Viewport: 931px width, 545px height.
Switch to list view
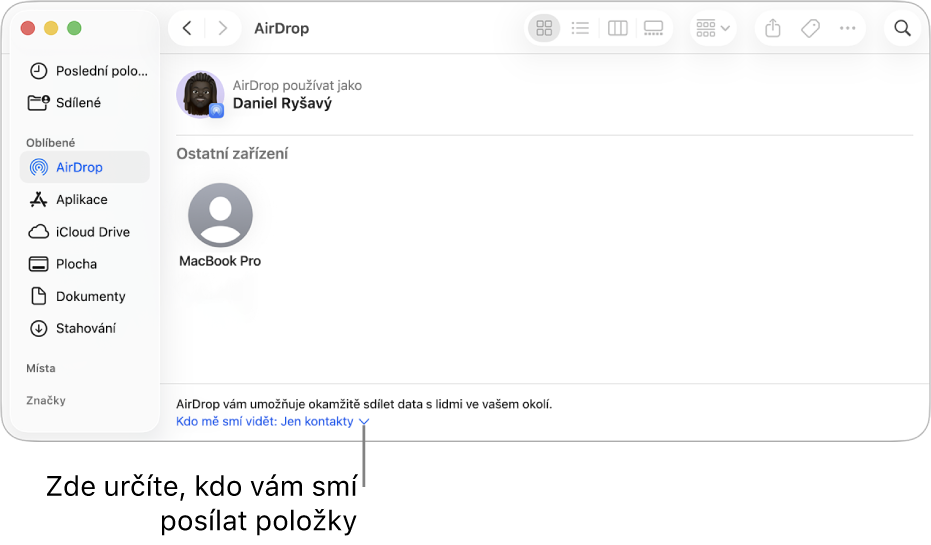[x=580, y=28]
